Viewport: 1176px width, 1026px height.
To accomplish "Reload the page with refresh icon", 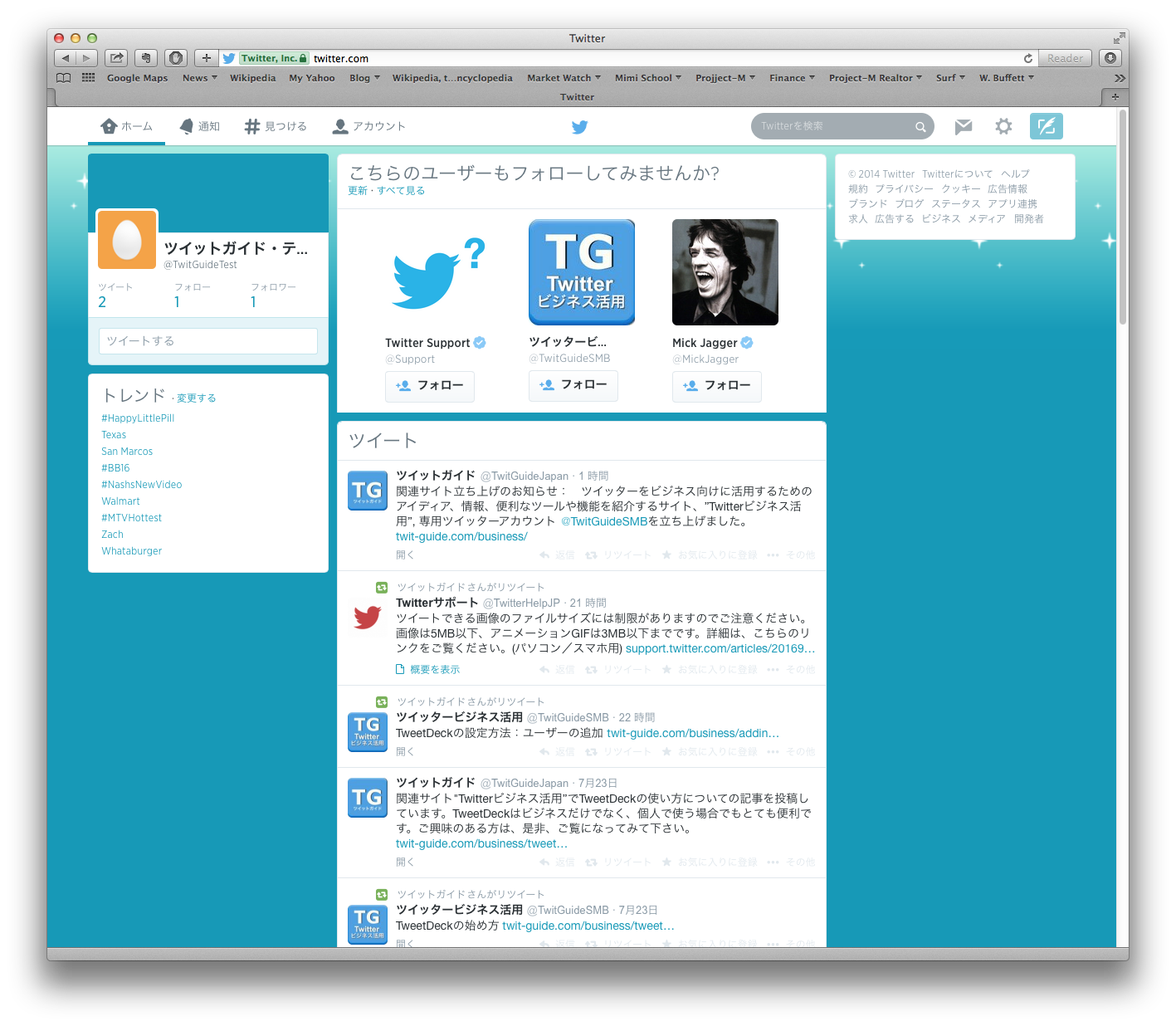I will pos(1028,58).
